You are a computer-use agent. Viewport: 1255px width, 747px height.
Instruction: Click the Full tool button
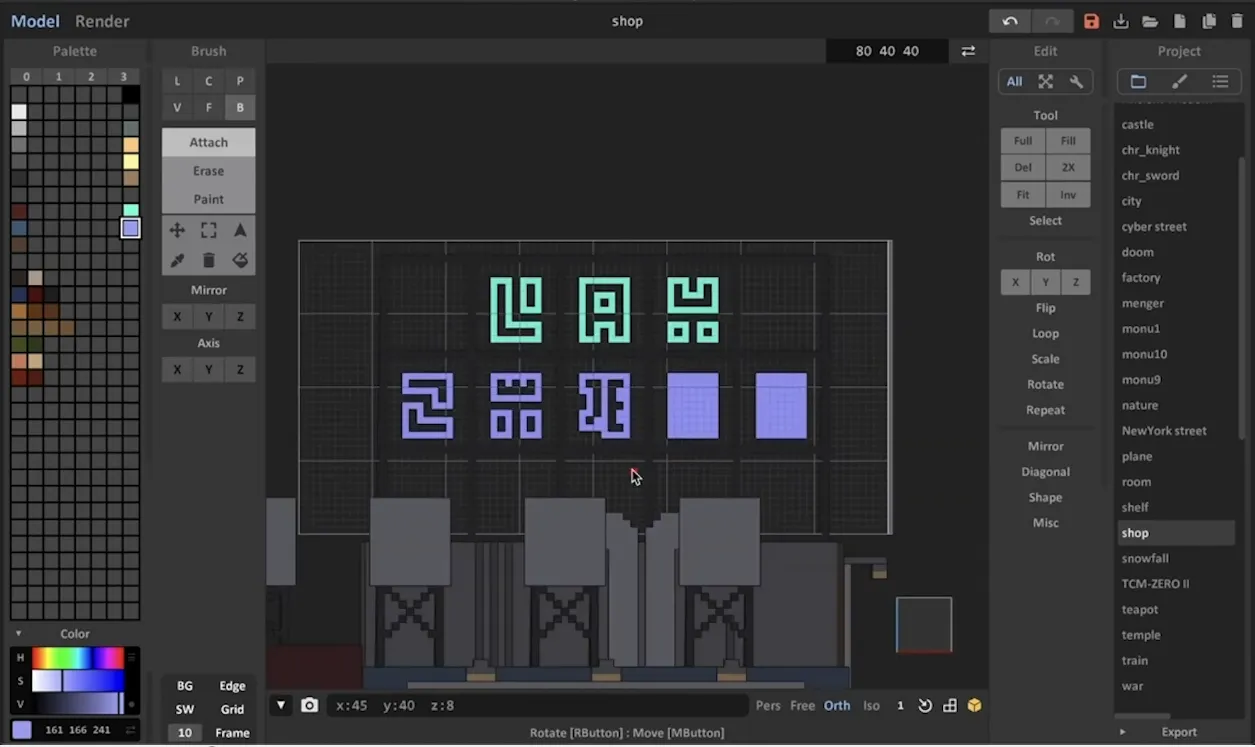pos(1022,141)
